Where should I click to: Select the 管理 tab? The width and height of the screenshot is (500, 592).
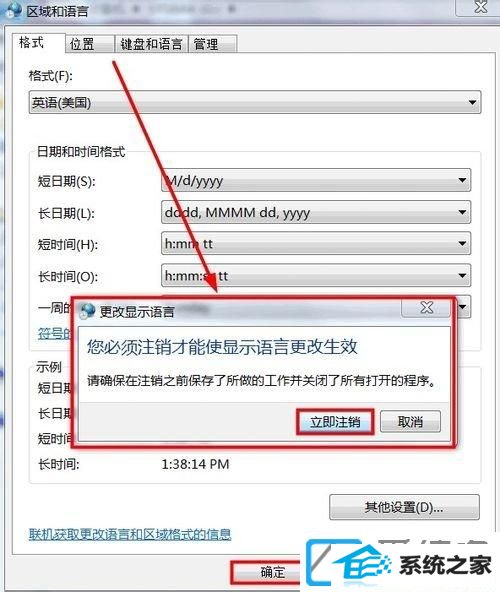click(213, 44)
